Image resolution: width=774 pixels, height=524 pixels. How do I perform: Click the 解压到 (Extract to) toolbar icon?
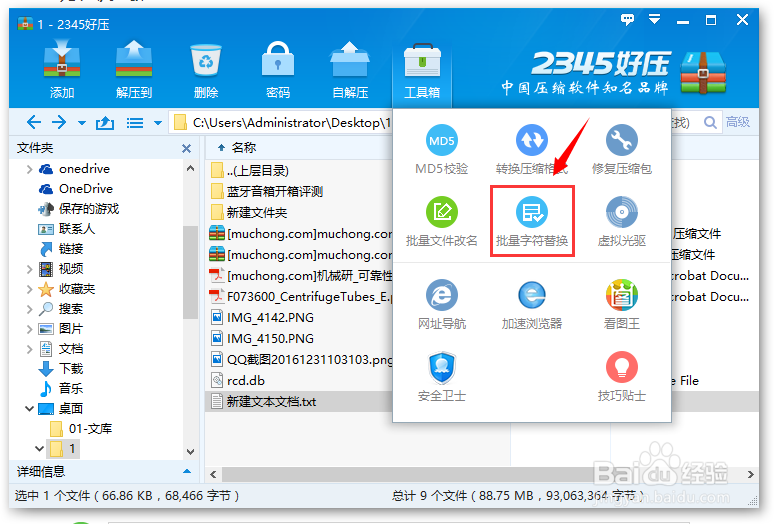(134, 70)
